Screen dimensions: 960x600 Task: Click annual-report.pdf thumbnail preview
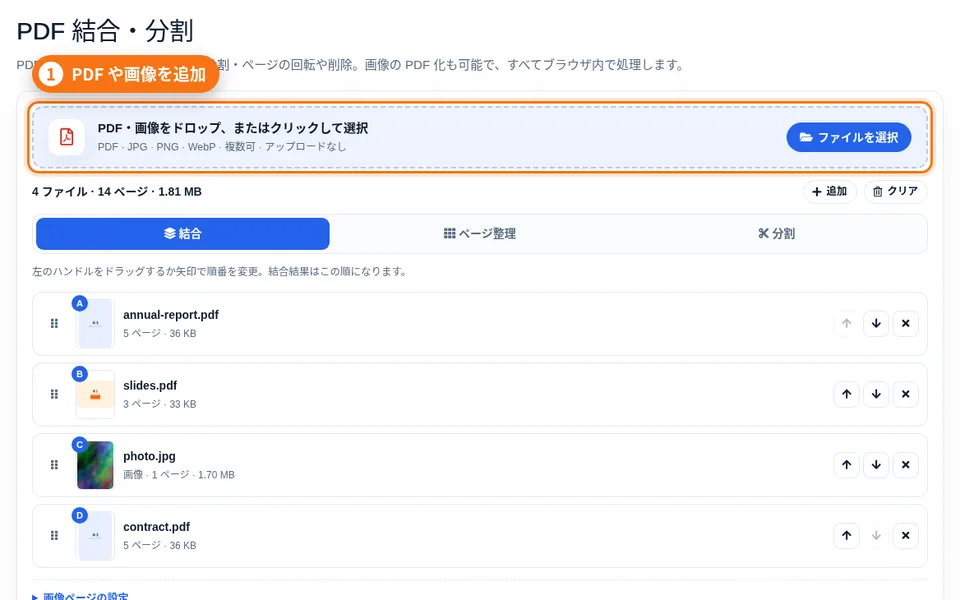(96, 324)
